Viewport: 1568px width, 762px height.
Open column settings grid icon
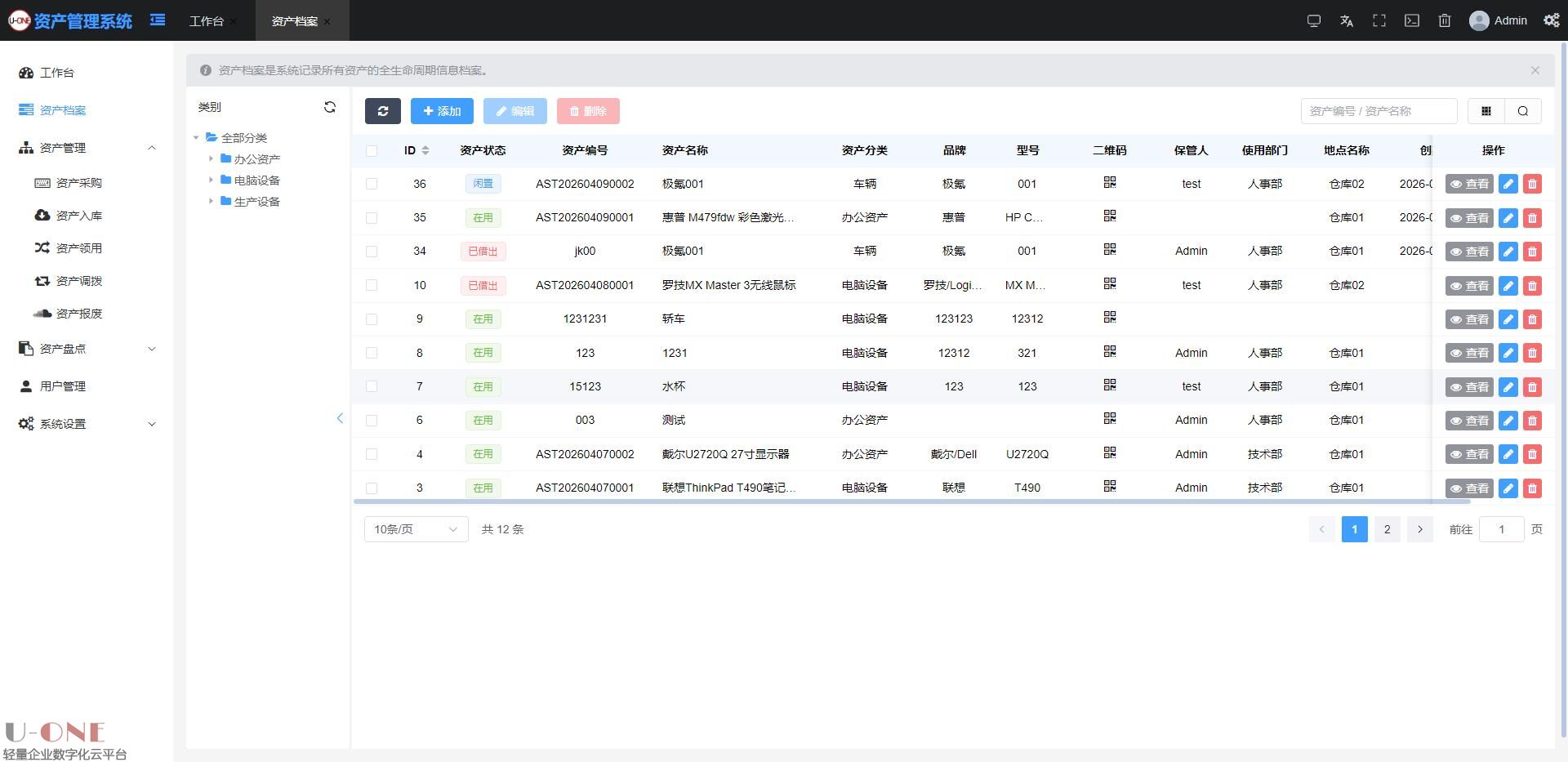[1486, 111]
